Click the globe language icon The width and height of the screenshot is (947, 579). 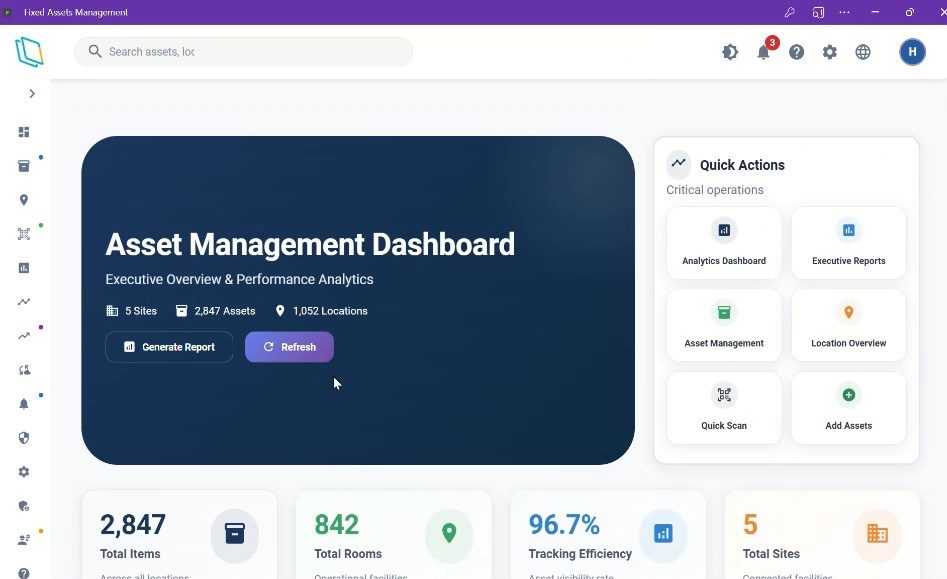pos(863,52)
